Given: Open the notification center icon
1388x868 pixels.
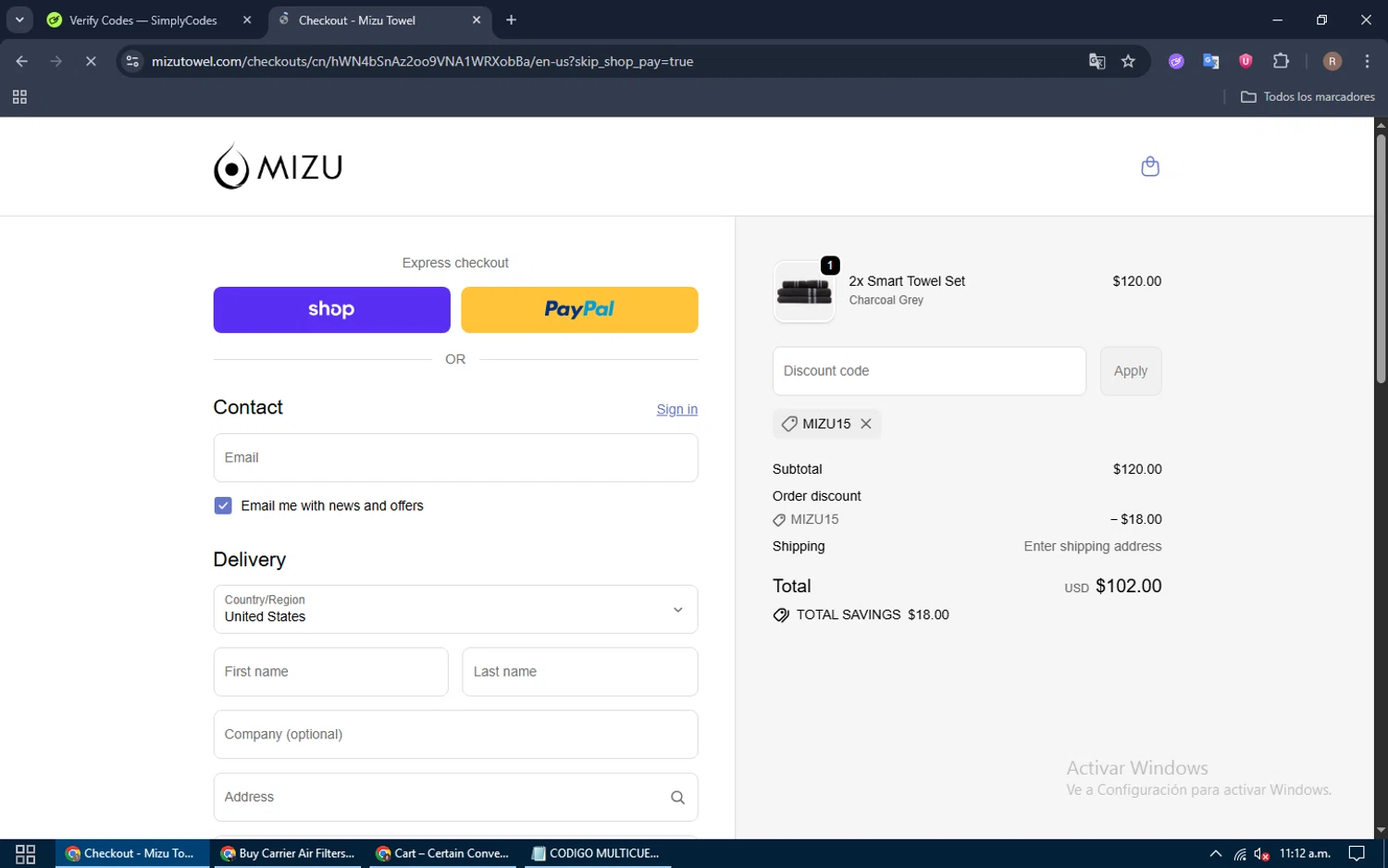Looking at the screenshot, I should click(x=1357, y=854).
